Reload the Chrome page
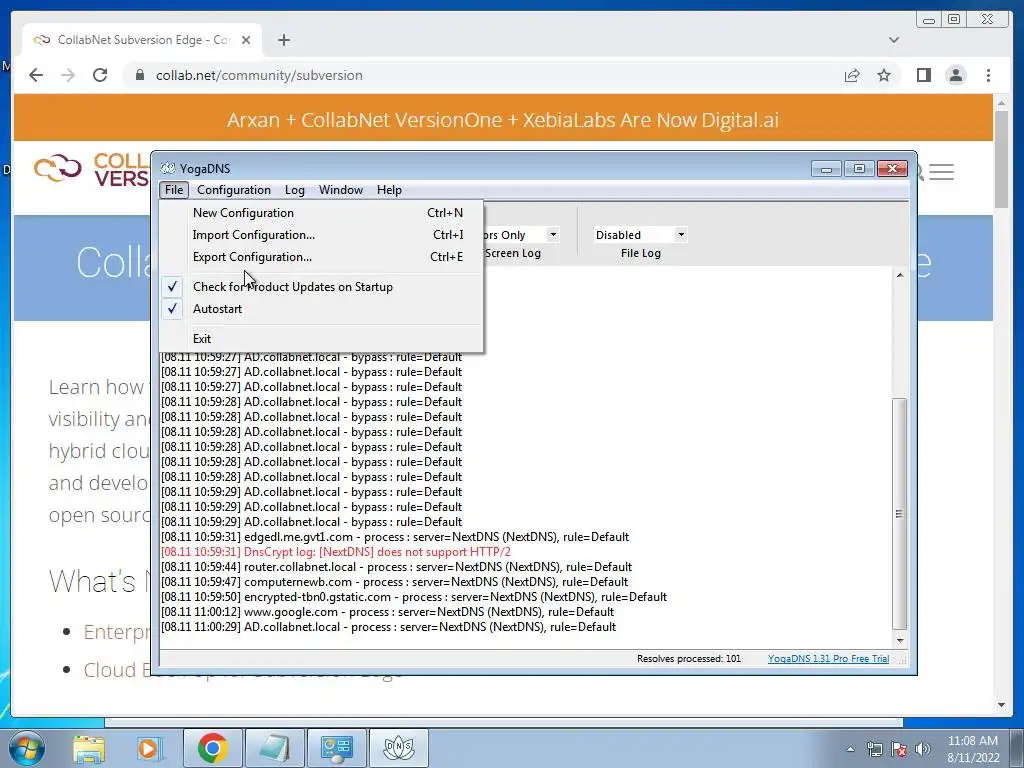This screenshot has width=1024, height=768. click(x=100, y=75)
